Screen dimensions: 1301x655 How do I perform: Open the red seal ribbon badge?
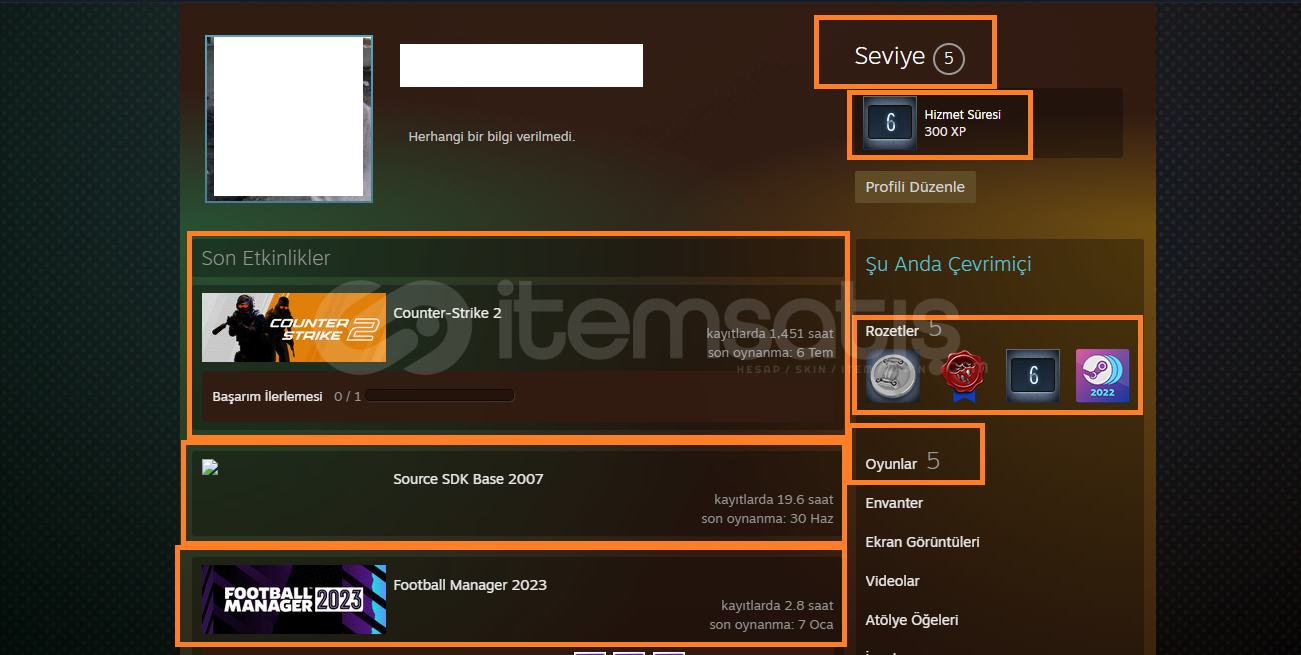point(962,376)
